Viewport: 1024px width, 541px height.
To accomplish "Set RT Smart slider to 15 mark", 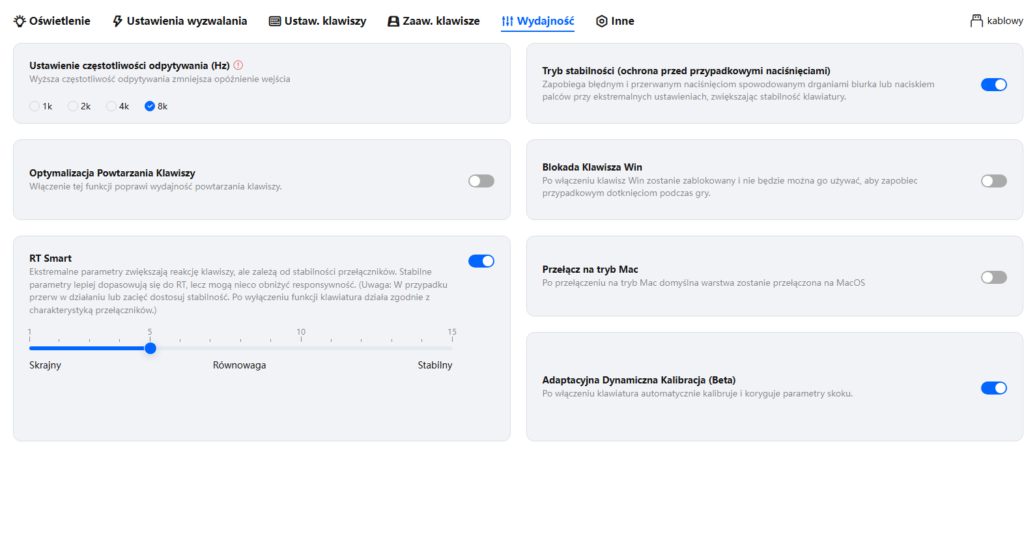I will 451,348.
